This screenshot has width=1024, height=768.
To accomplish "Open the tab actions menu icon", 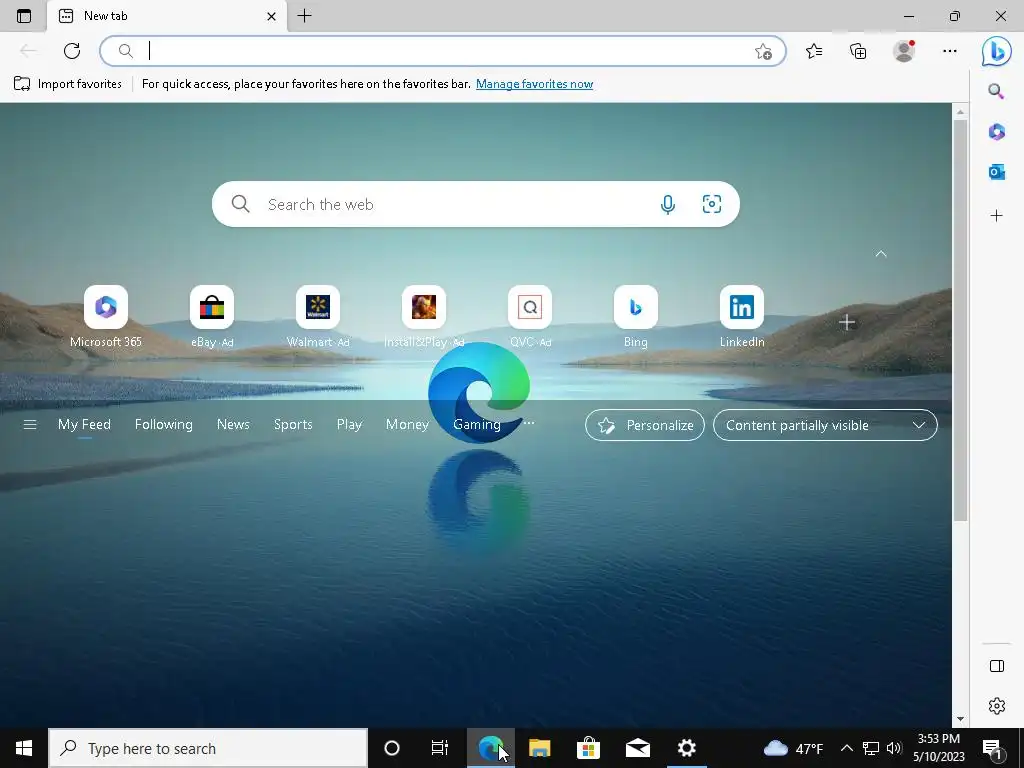I will click(24, 16).
